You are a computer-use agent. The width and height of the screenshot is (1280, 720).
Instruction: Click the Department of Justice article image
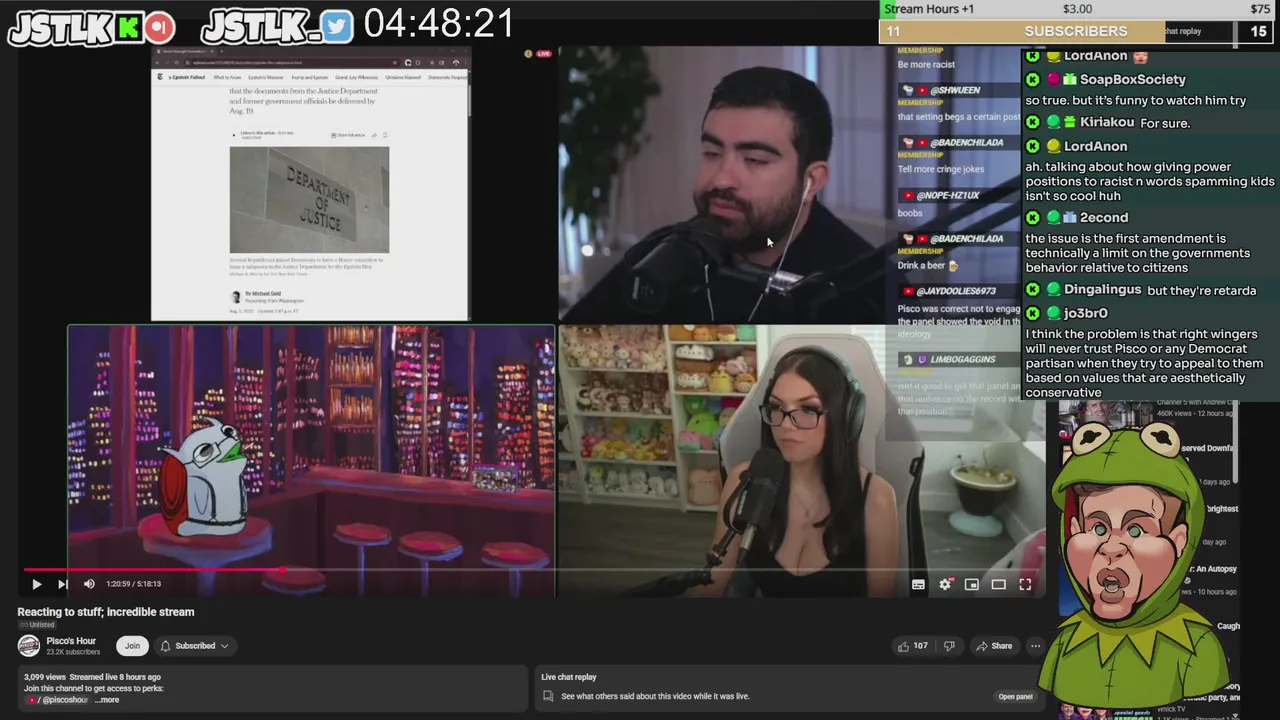[309, 200]
